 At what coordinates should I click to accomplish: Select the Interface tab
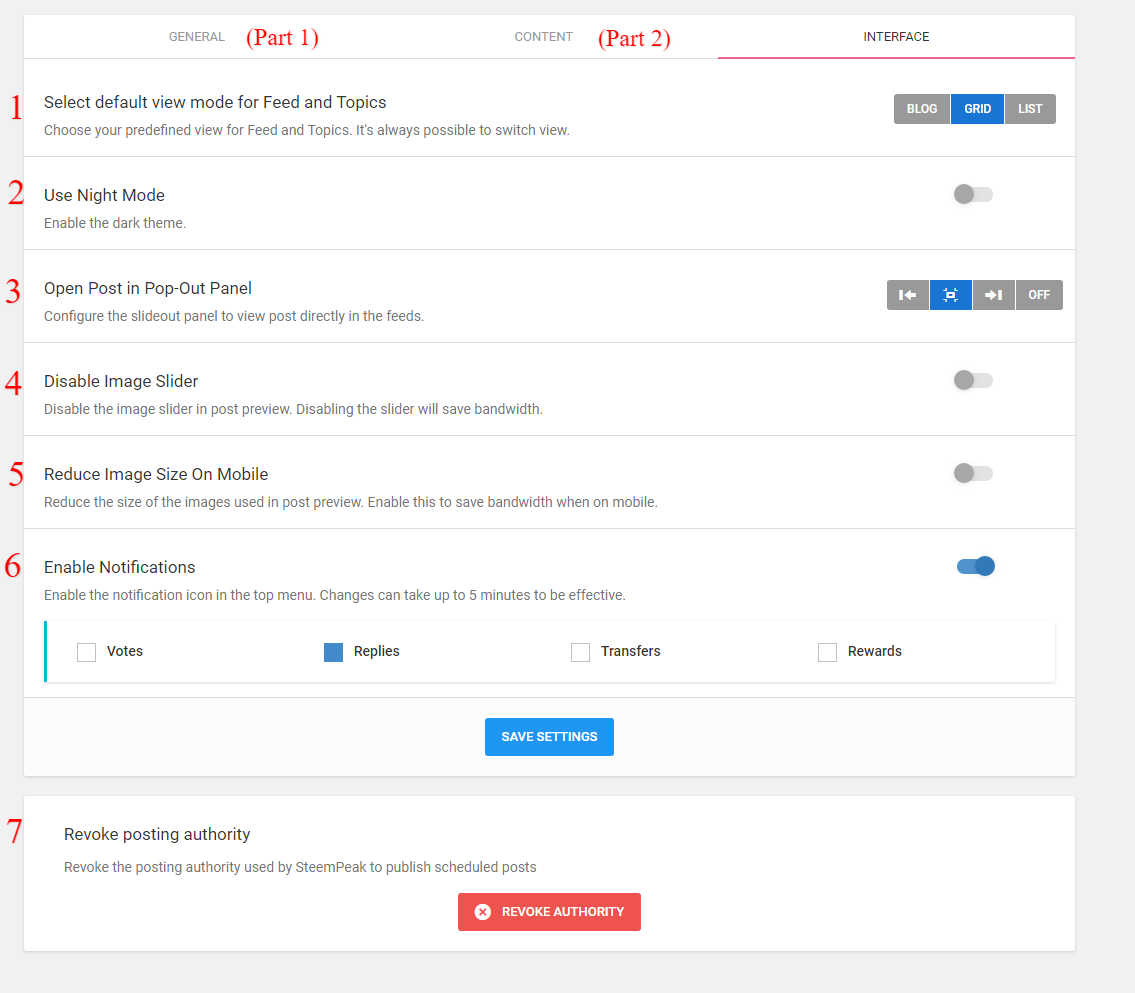896,37
